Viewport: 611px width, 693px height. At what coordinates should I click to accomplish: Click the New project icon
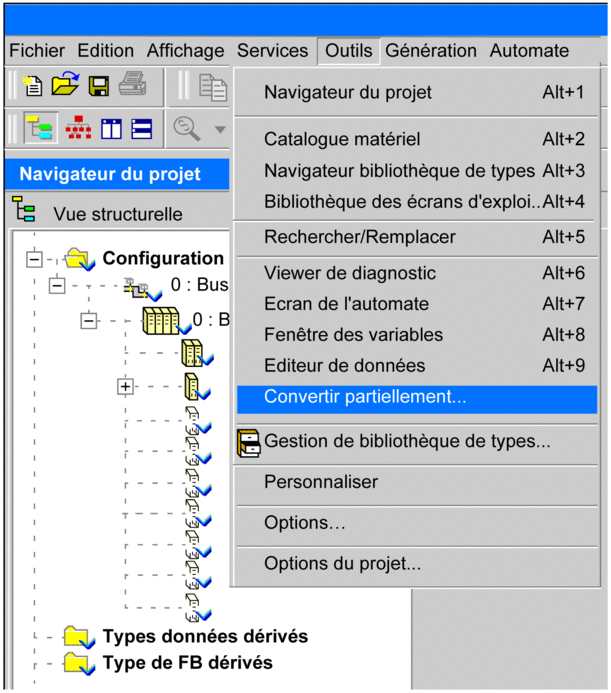click(x=32, y=87)
